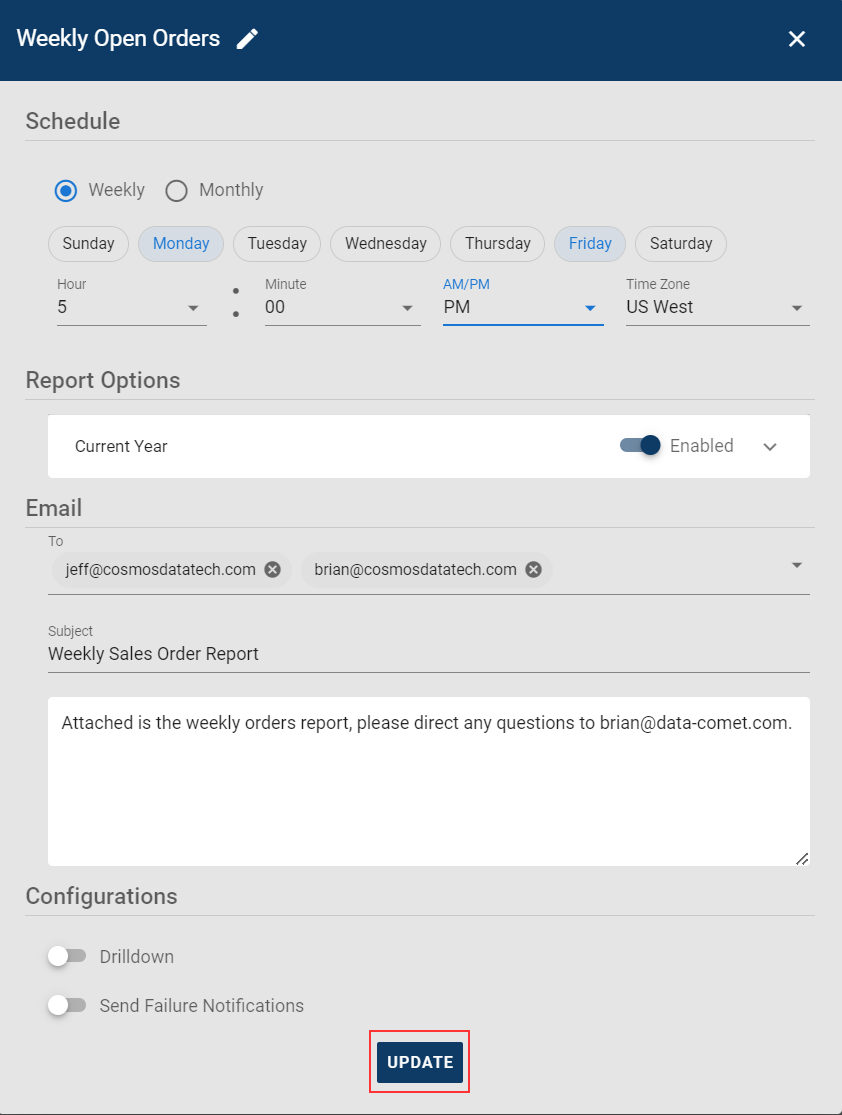
Task: Open the email recipients dropdown
Action: click(x=797, y=564)
